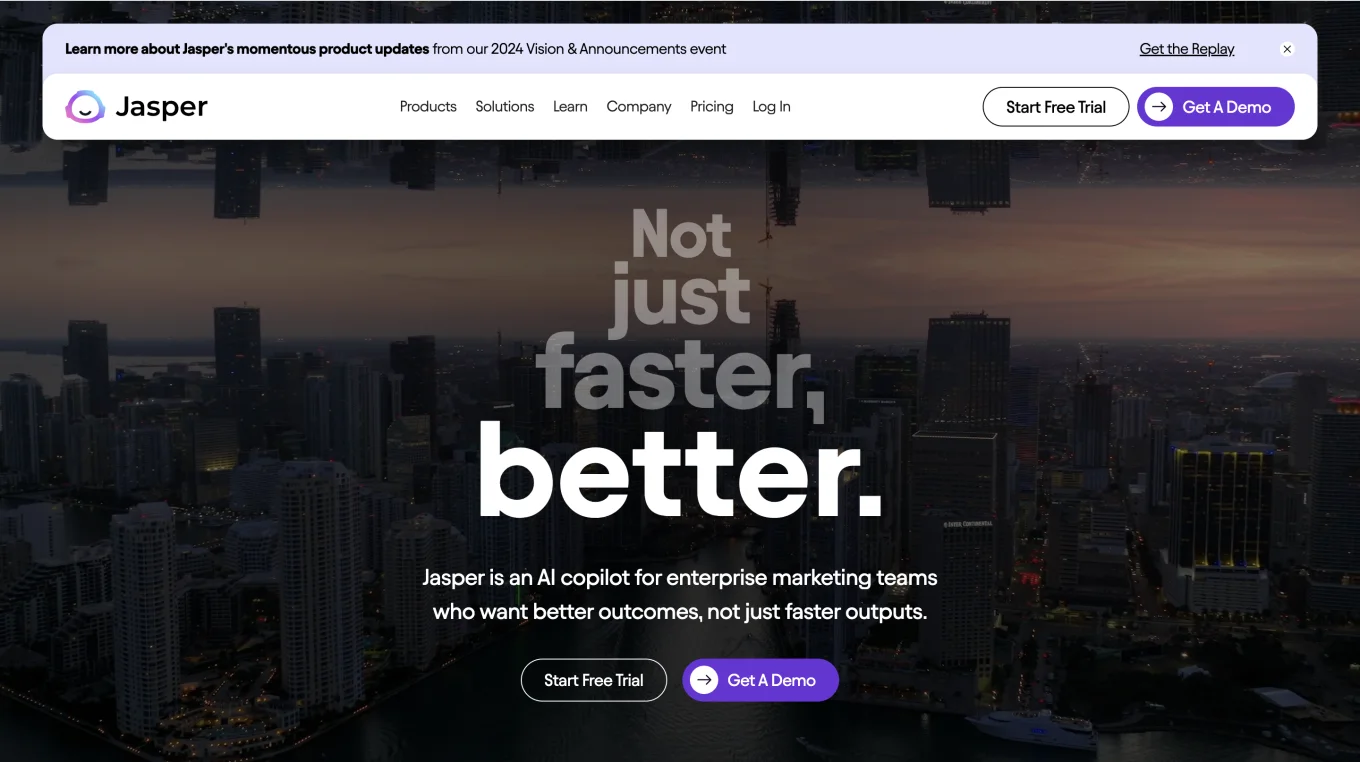Click the hero Start Free Trial button
The width and height of the screenshot is (1360, 762).
(x=593, y=680)
